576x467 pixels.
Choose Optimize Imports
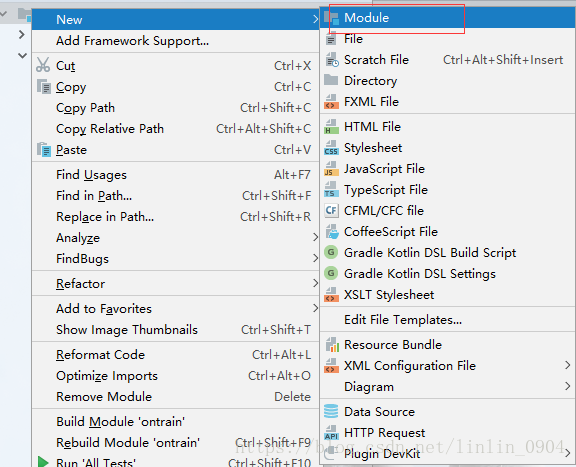click(x=175, y=376)
